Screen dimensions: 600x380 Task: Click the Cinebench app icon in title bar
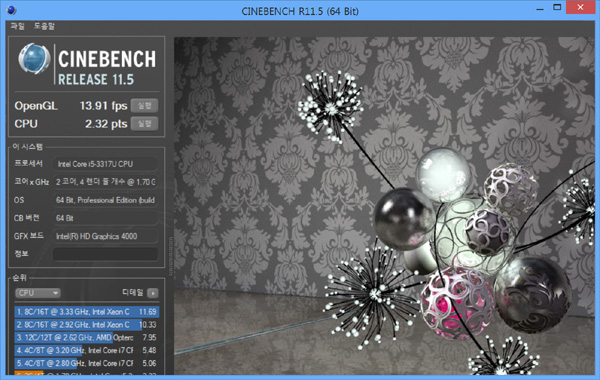[11, 10]
